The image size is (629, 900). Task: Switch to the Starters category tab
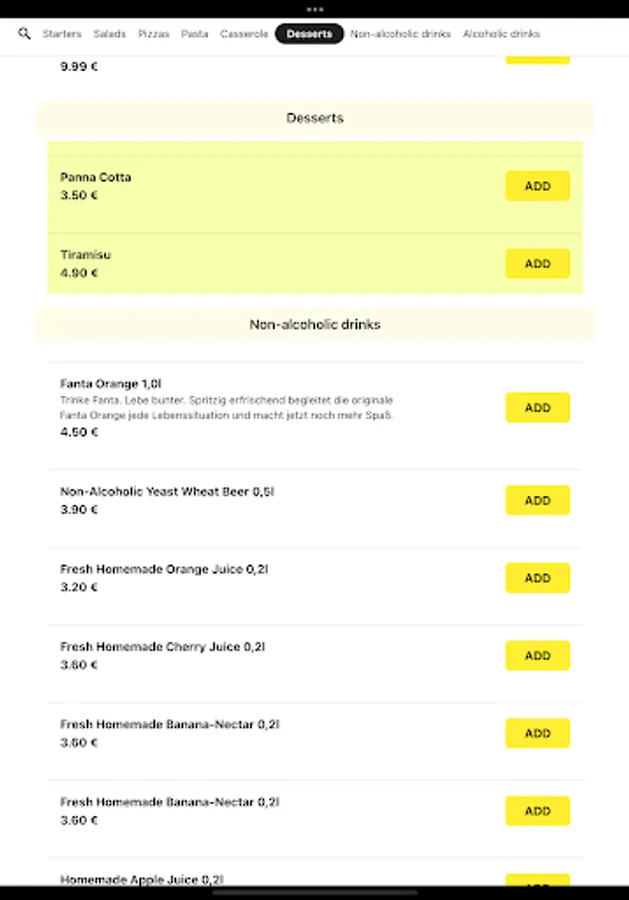tap(62, 34)
